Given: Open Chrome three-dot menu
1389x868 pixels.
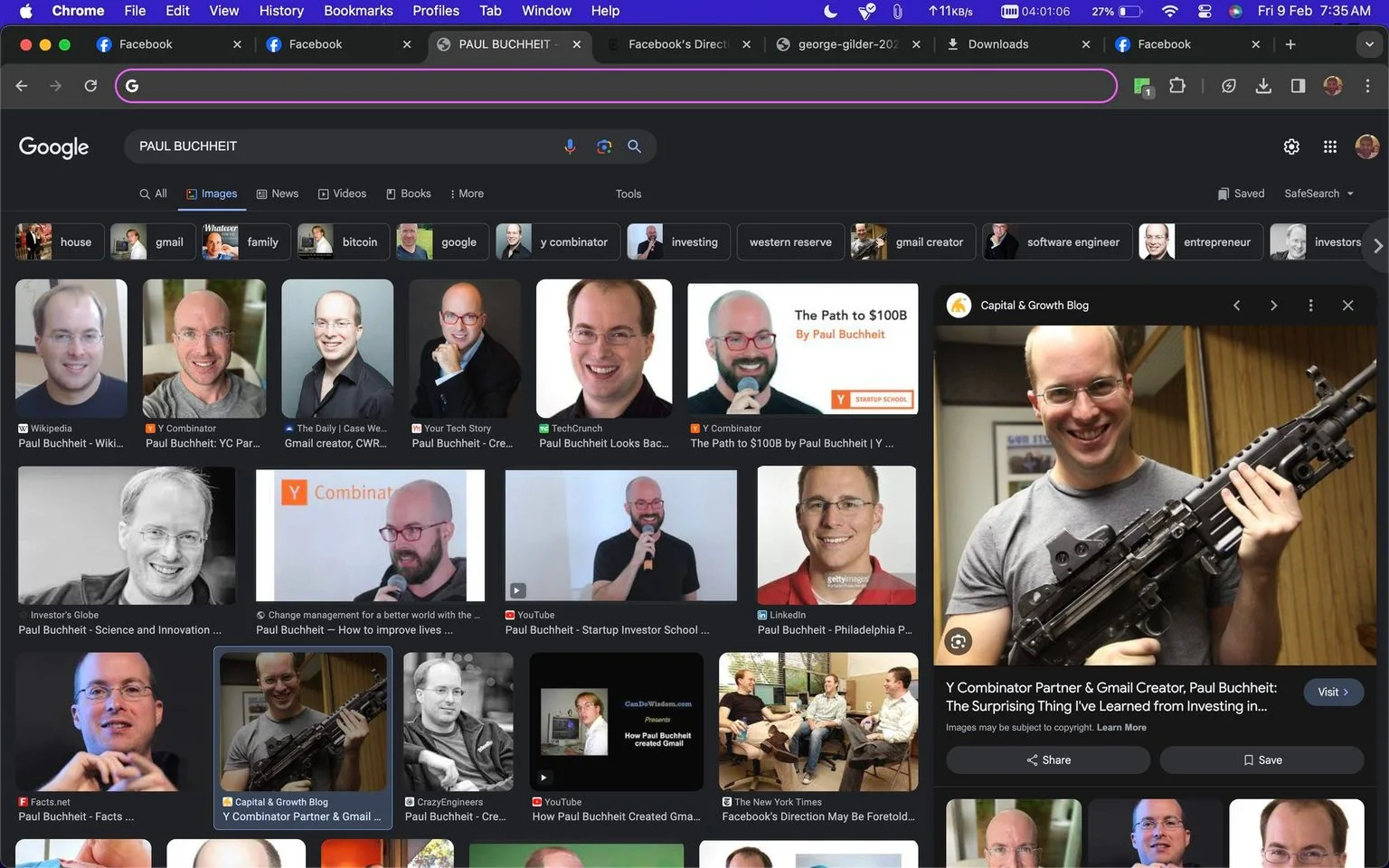Looking at the screenshot, I should (1367, 86).
